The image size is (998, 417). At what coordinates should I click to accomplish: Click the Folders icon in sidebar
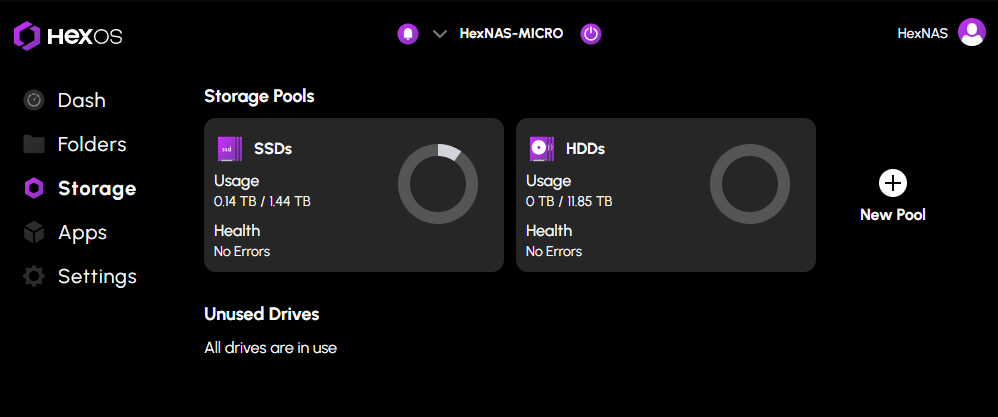[34, 144]
